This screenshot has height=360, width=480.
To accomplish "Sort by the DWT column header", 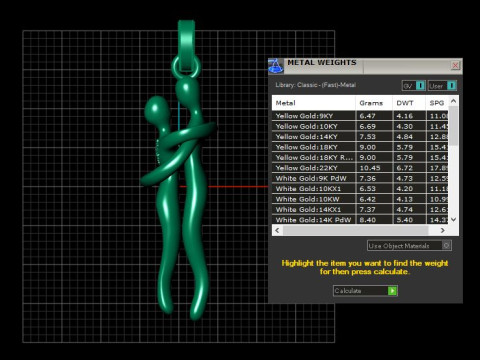I will [409, 103].
